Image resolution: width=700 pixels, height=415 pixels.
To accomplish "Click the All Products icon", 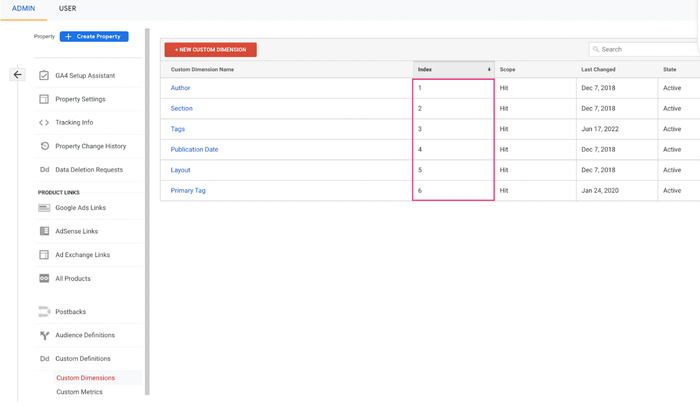I will pyautogui.click(x=44, y=278).
